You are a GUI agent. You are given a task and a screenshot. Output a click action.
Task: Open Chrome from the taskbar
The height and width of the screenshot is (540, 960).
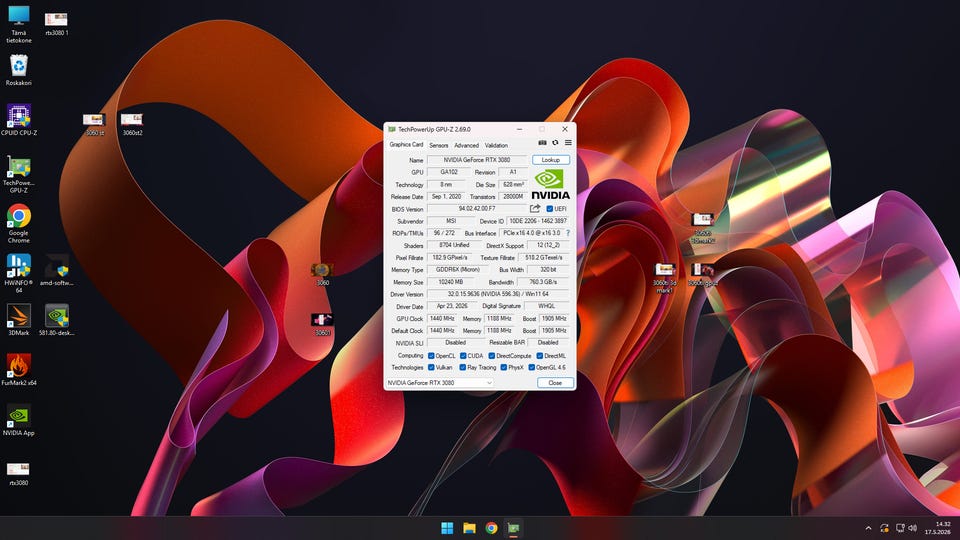point(491,528)
